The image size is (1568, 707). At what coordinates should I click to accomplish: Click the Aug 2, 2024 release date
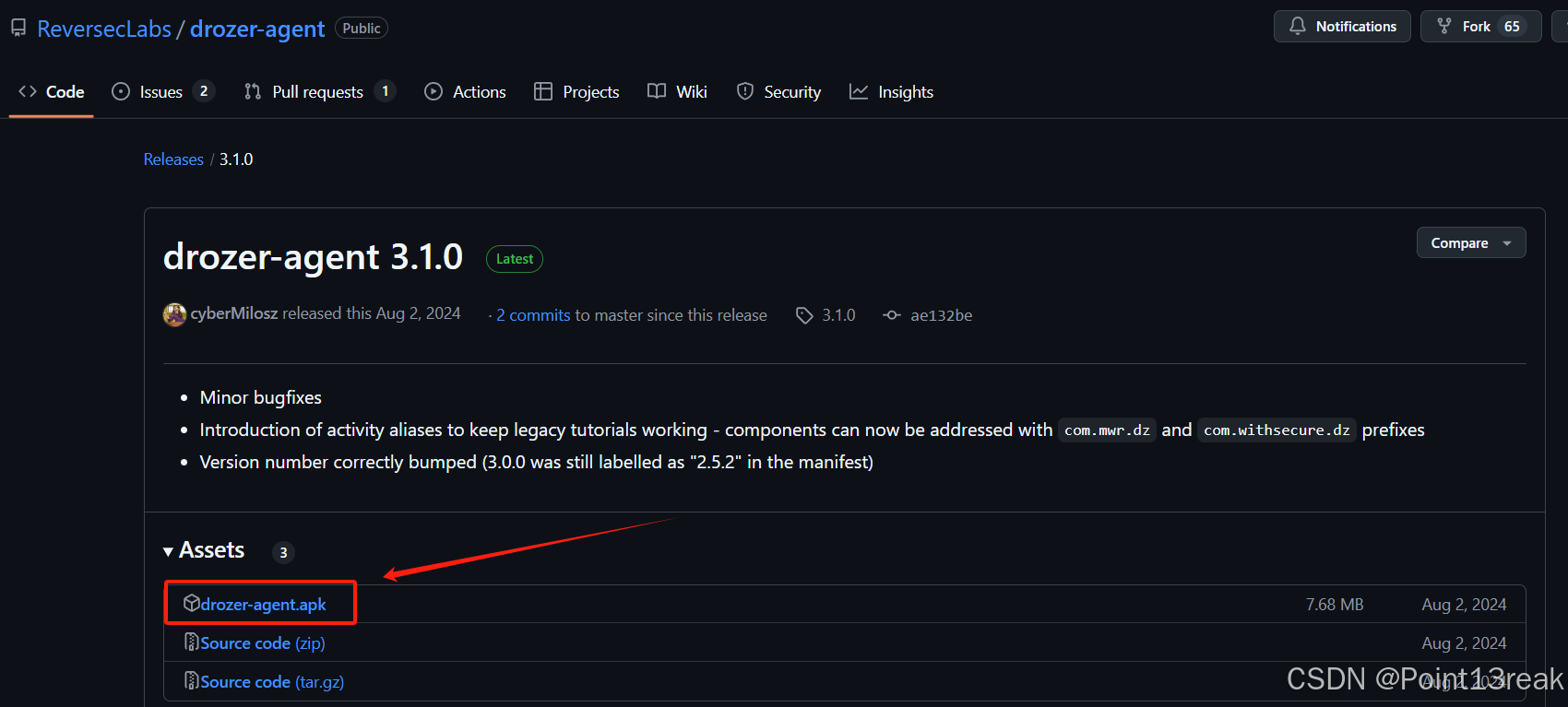418,313
